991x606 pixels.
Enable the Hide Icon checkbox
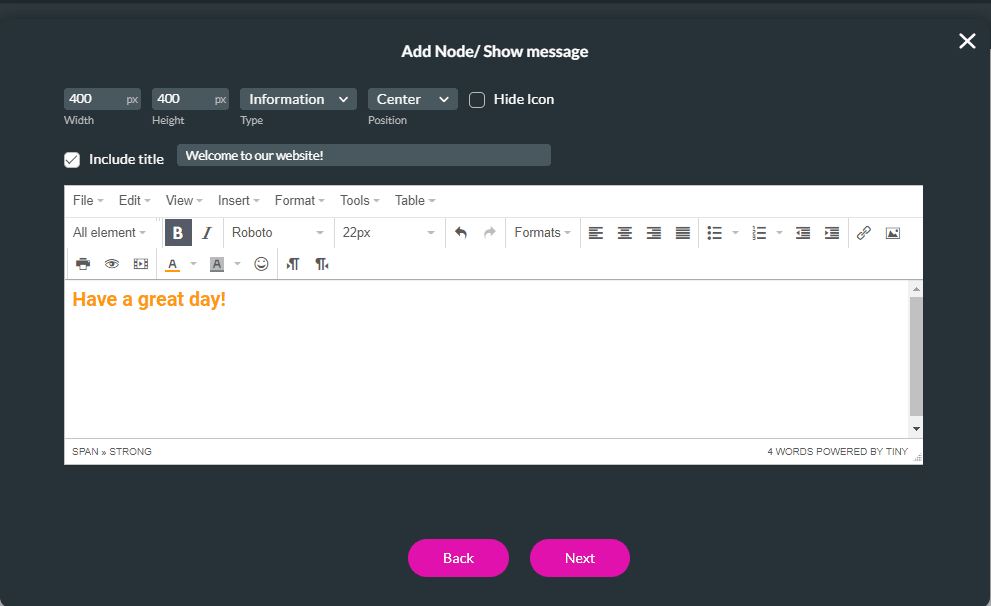pos(477,99)
